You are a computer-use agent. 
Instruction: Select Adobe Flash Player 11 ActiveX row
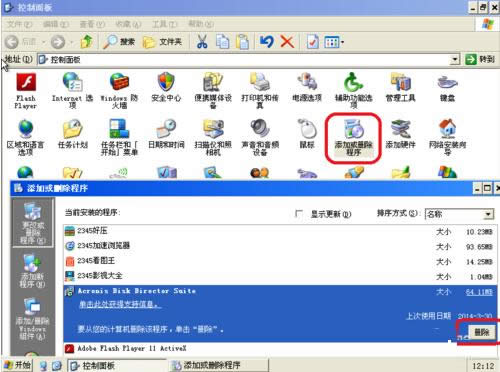(x=279, y=349)
